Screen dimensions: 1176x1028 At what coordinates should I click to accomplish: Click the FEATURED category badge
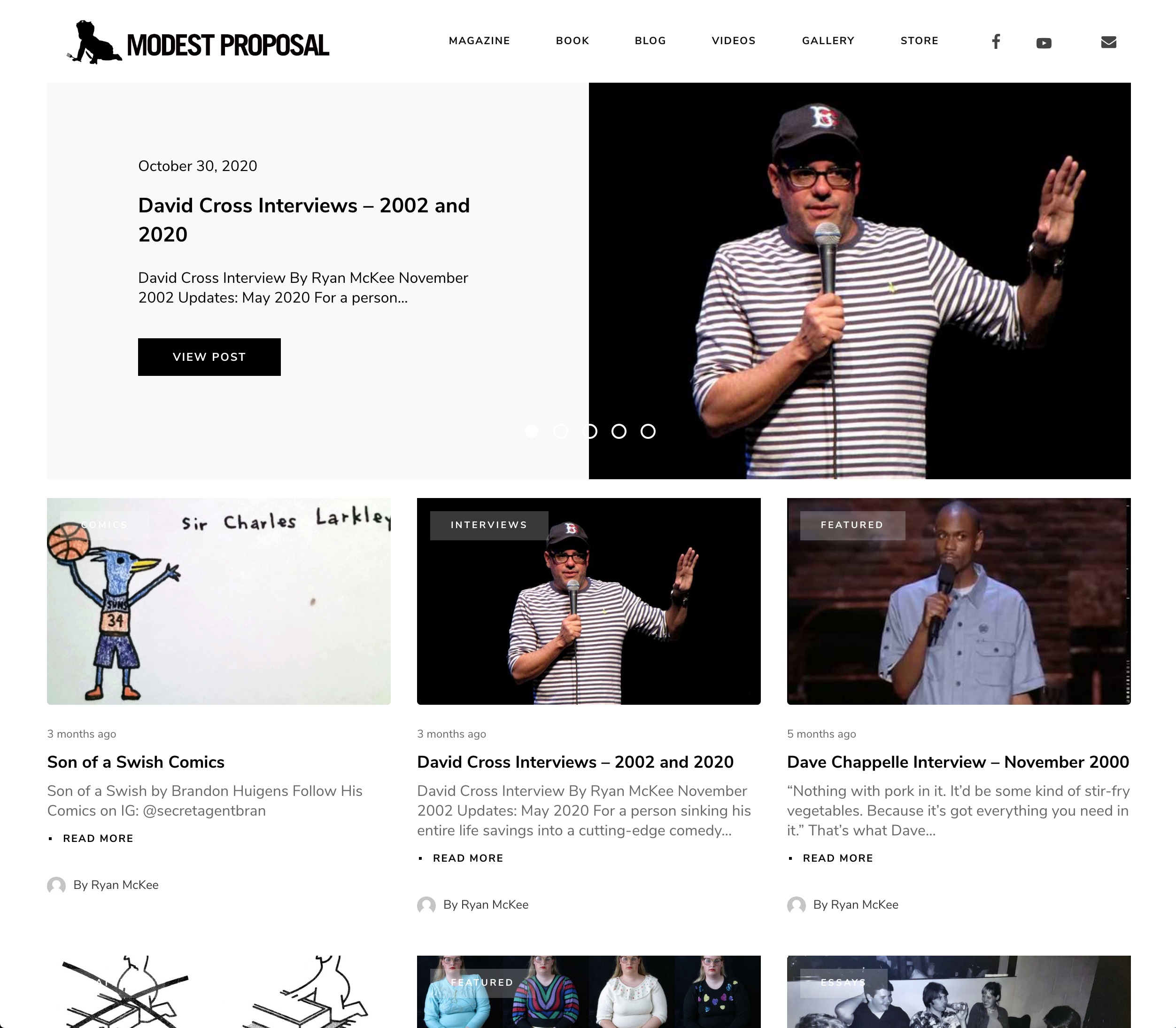pyautogui.click(x=851, y=524)
